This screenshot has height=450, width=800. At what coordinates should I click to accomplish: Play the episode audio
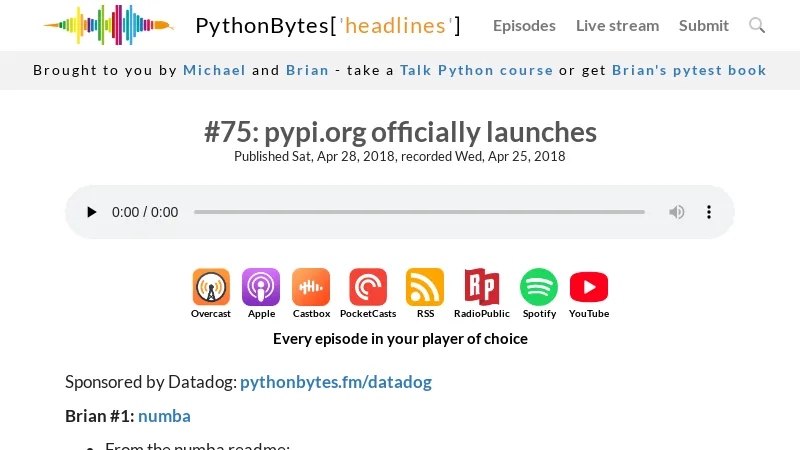pos(92,212)
